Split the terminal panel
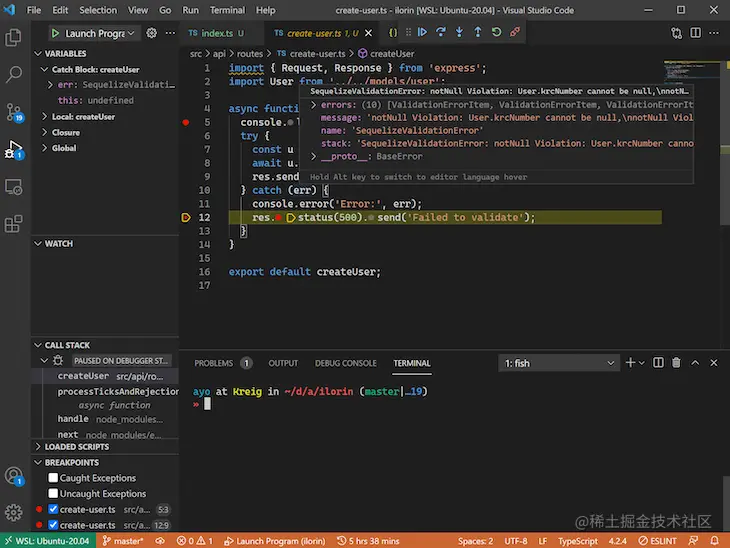This screenshot has height=548, width=730. [658, 363]
